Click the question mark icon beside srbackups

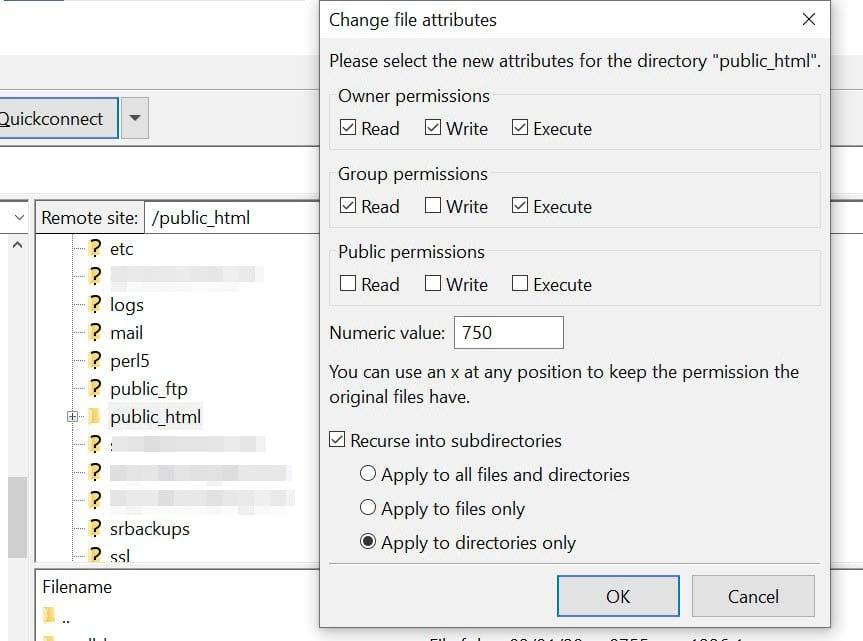pyautogui.click(x=95, y=529)
